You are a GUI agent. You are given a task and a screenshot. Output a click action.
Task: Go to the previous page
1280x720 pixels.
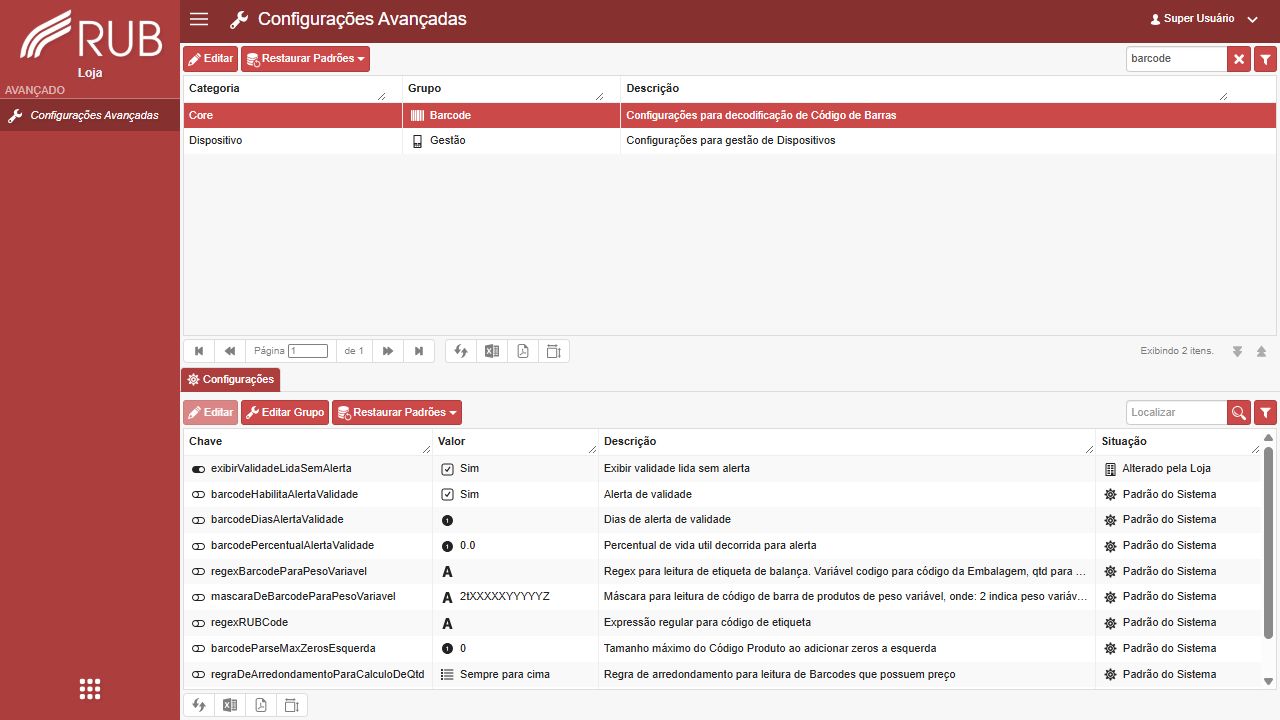230,351
